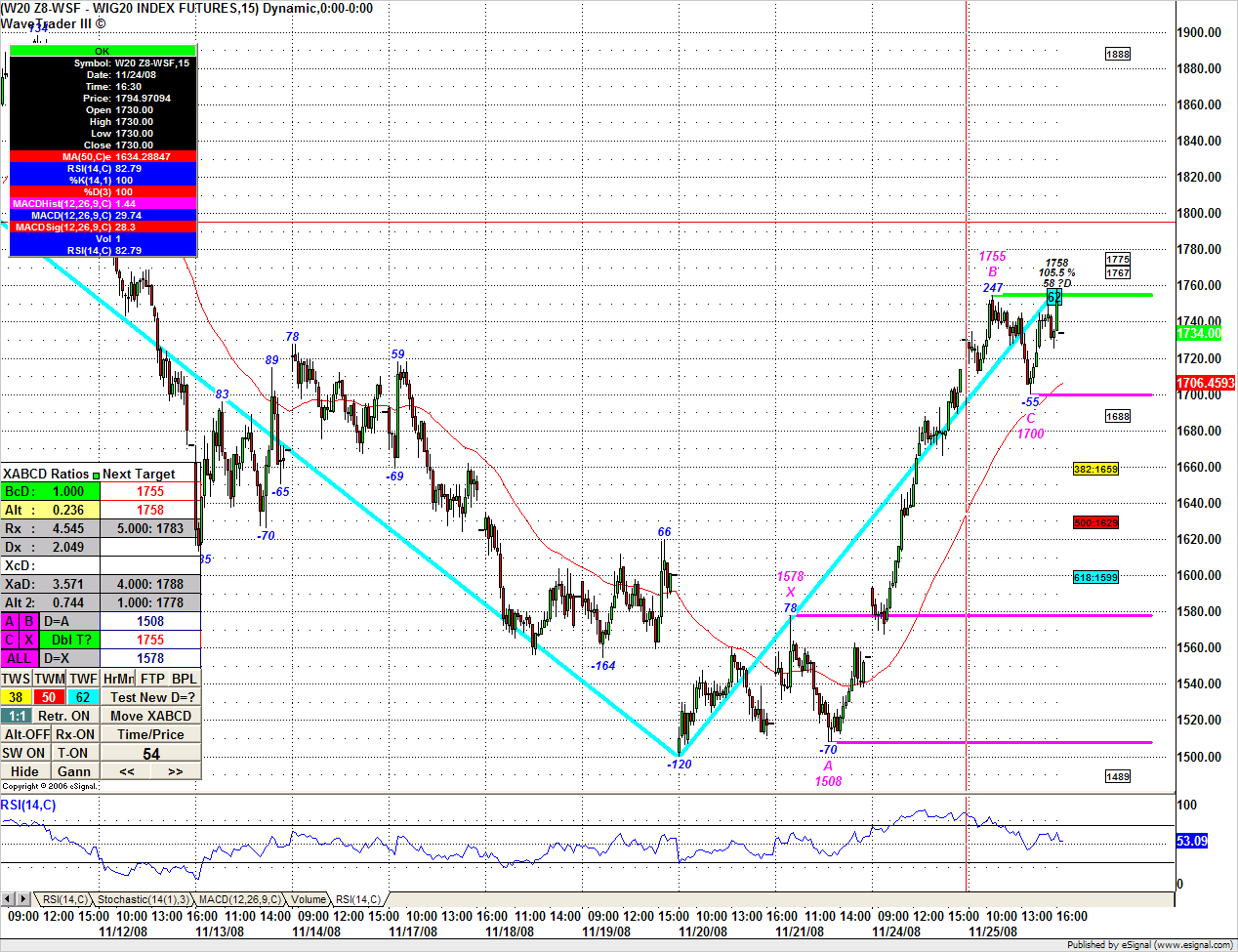The image size is (1238, 952).
Task: Click the magenta X point button
Action: coord(29,640)
